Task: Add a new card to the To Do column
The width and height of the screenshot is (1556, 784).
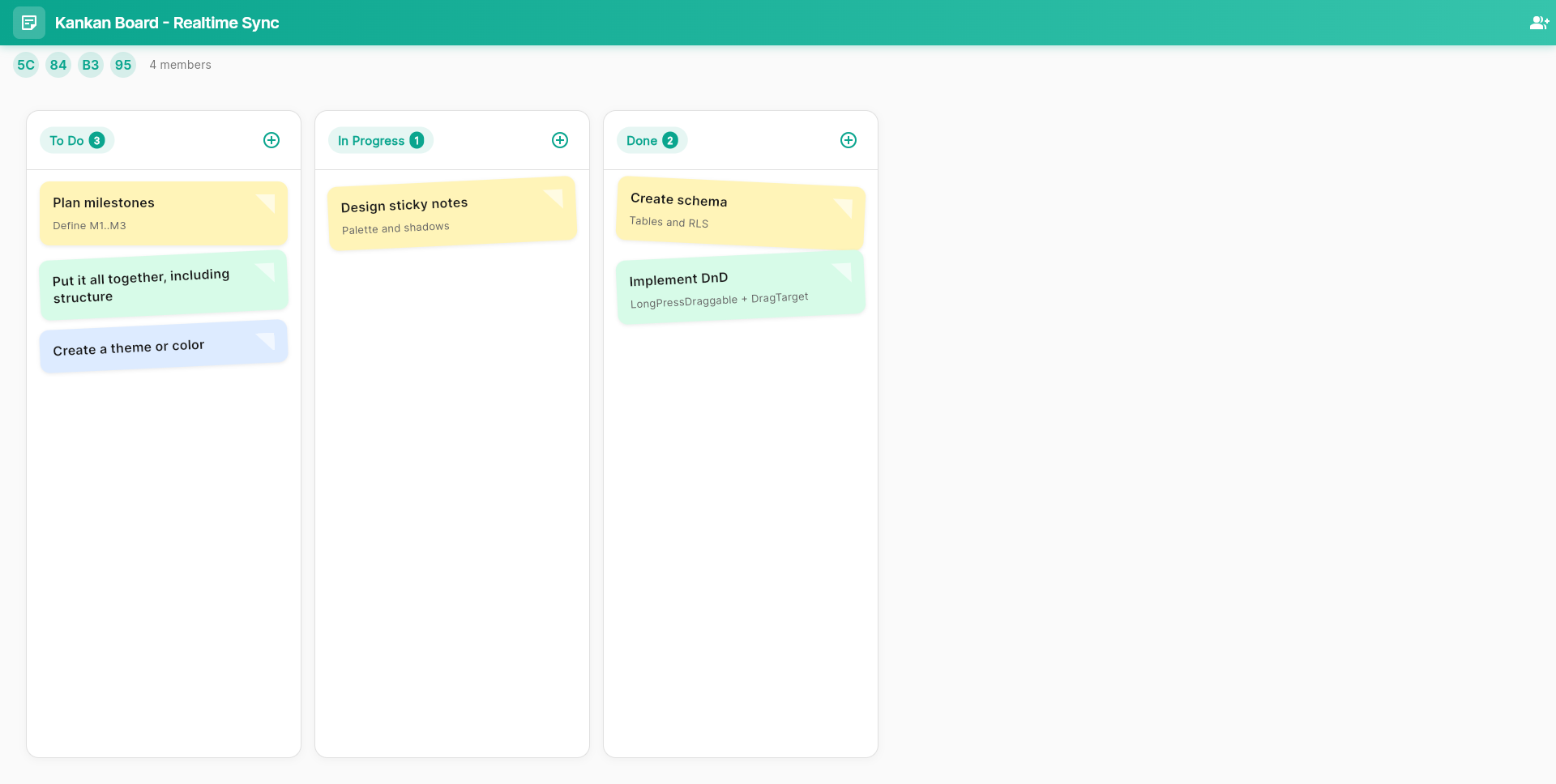Action: click(271, 139)
